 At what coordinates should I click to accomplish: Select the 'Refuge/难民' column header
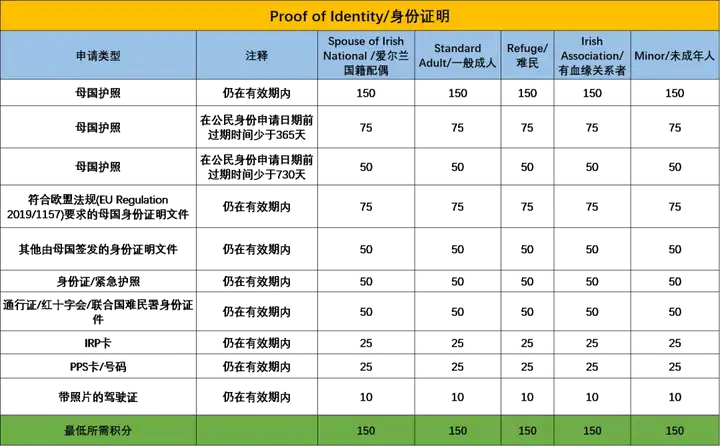[x=527, y=56]
